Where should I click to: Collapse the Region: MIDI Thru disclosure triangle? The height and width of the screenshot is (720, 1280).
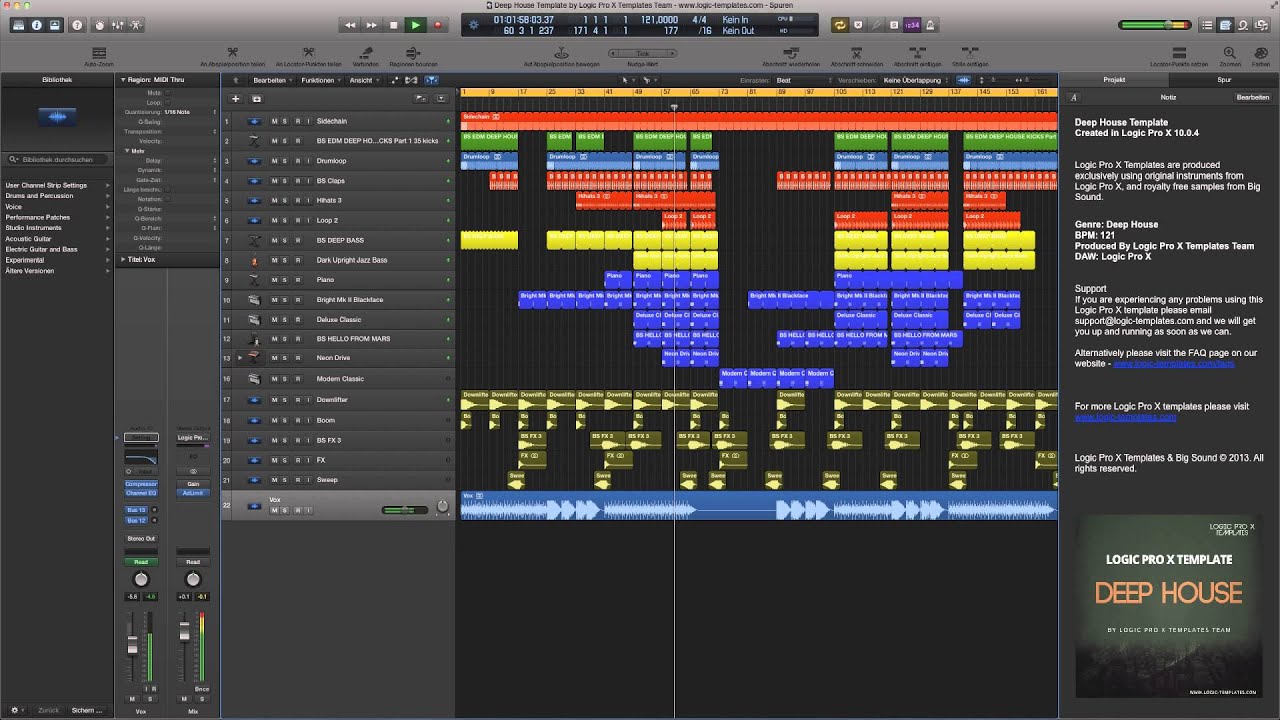[x=123, y=79]
